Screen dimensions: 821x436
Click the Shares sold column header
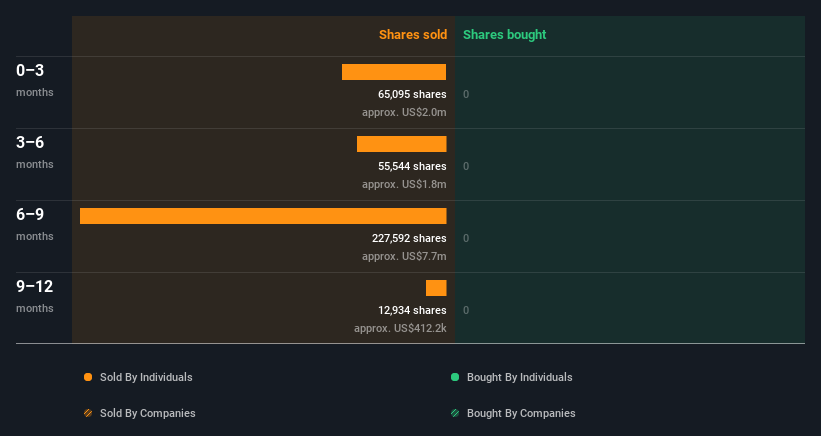click(413, 35)
